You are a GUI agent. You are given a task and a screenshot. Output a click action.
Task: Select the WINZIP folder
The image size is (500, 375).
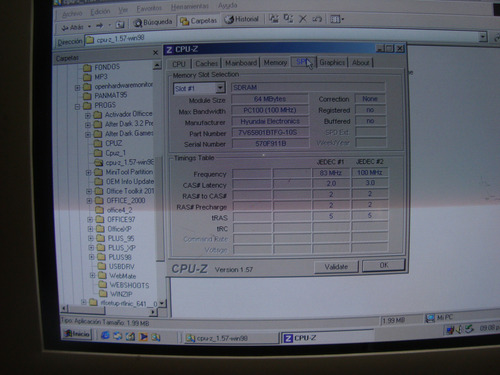121,294
